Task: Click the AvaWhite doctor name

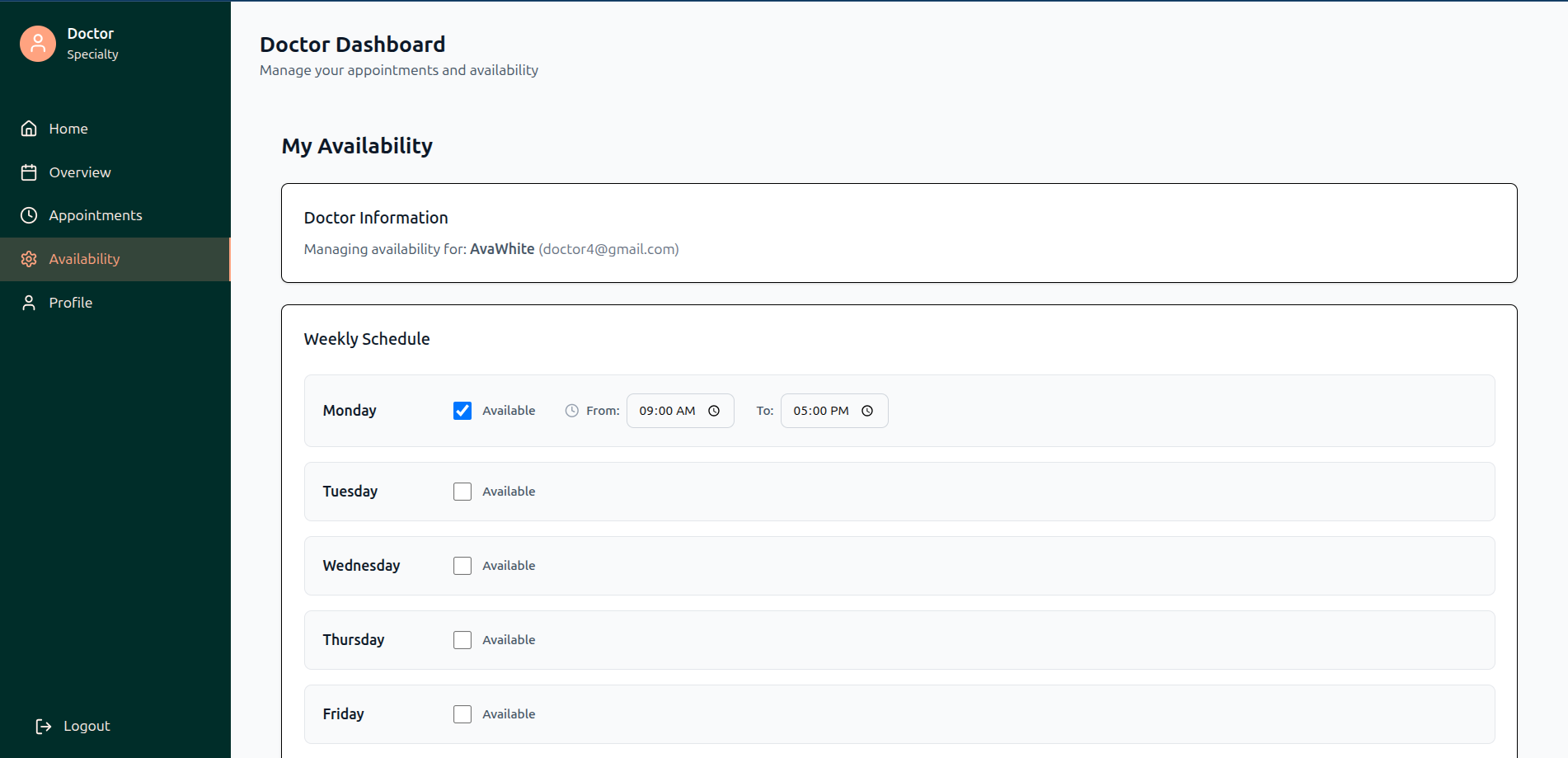Action: pyautogui.click(x=502, y=249)
